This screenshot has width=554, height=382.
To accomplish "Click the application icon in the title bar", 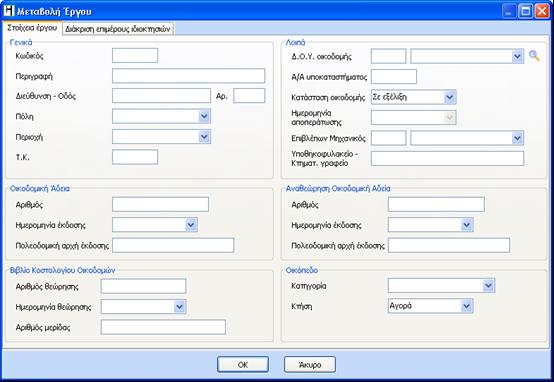I will pos(8,11).
